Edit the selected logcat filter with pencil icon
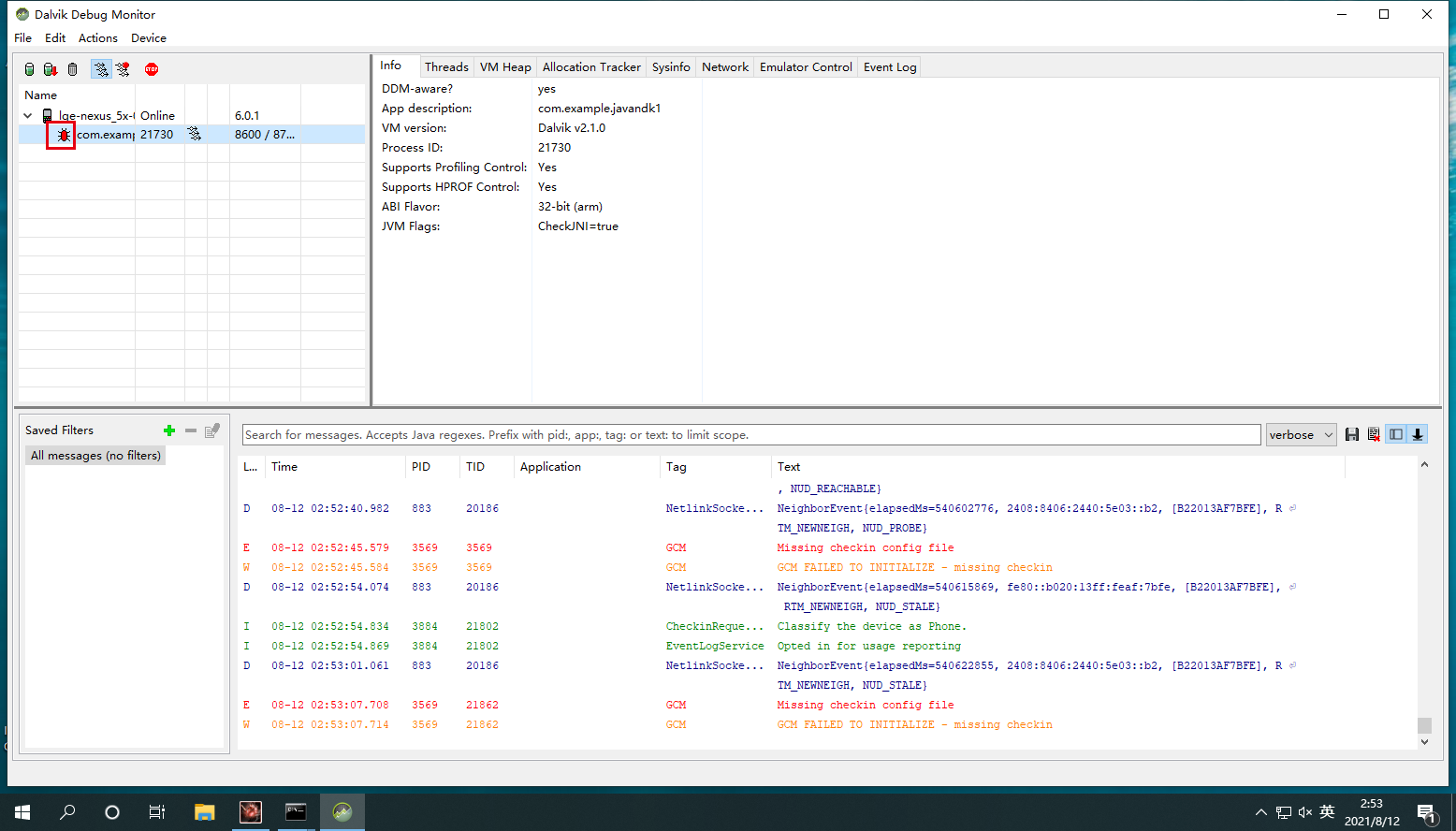This screenshot has width=1456, height=831. coord(212,430)
